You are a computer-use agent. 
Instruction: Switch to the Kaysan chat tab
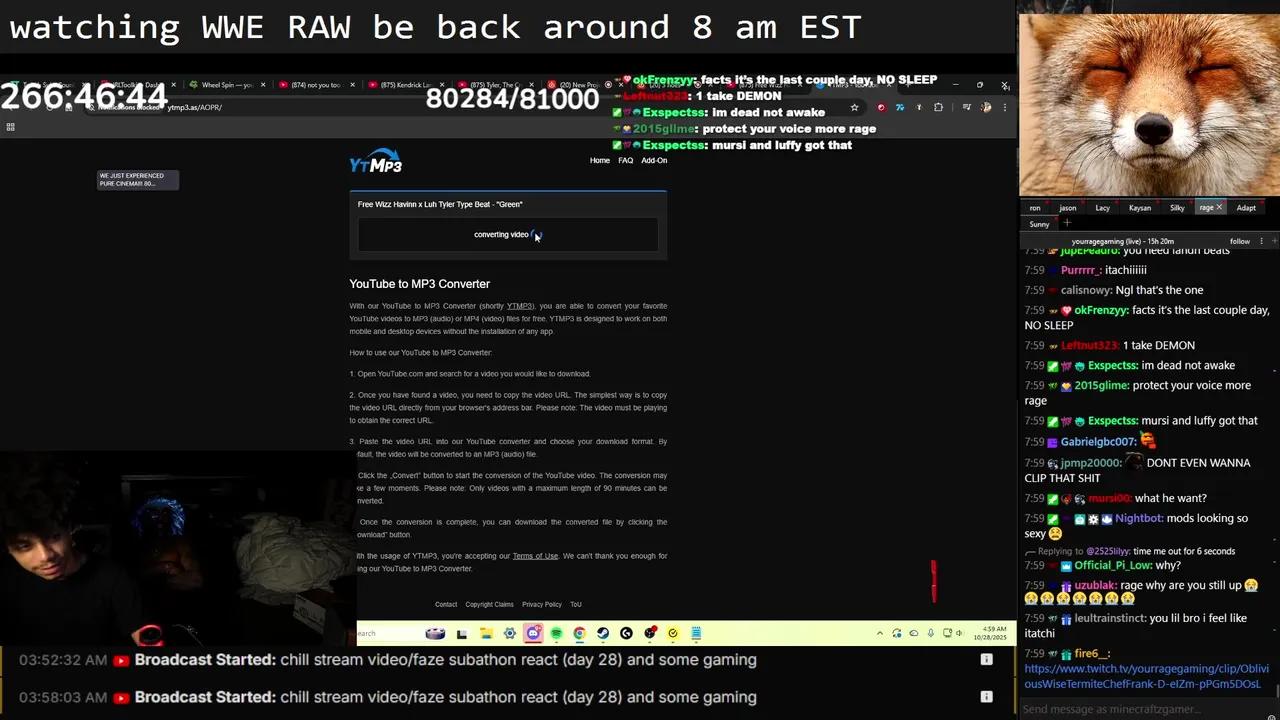coord(1140,208)
